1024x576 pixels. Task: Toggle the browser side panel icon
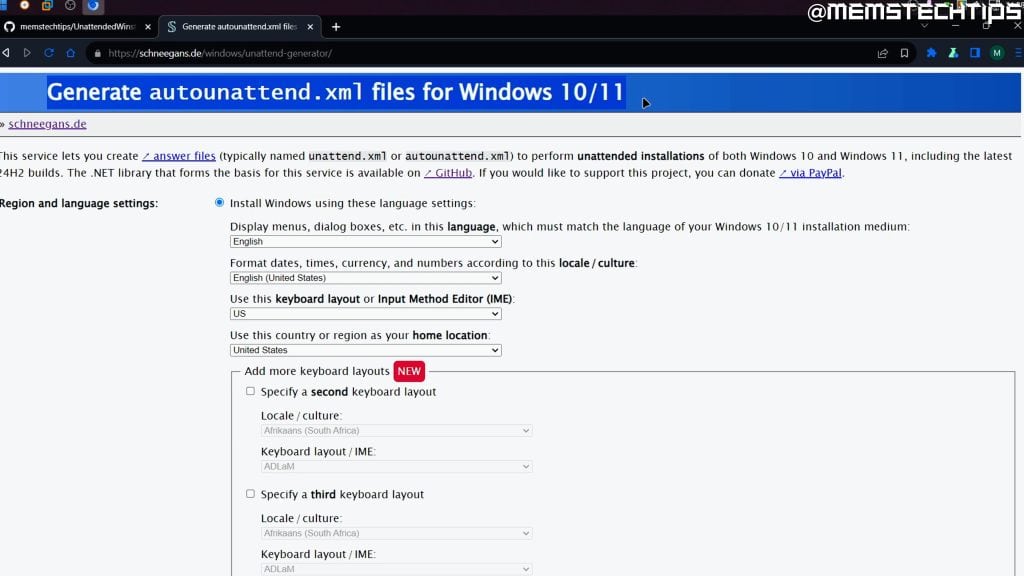point(975,53)
